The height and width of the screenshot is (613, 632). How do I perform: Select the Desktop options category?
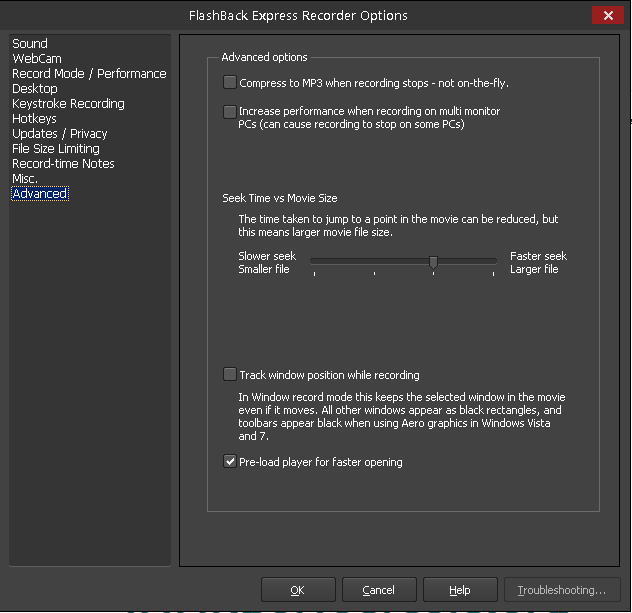pos(35,88)
